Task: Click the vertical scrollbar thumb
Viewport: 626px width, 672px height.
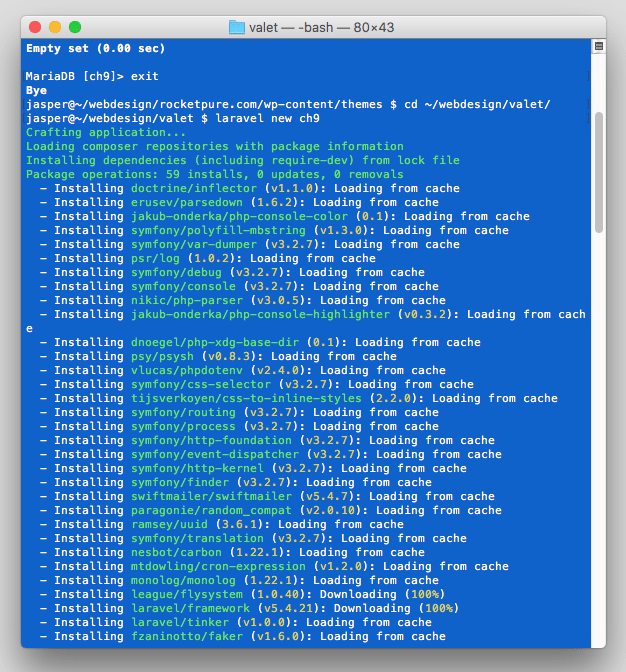Action: [599, 172]
